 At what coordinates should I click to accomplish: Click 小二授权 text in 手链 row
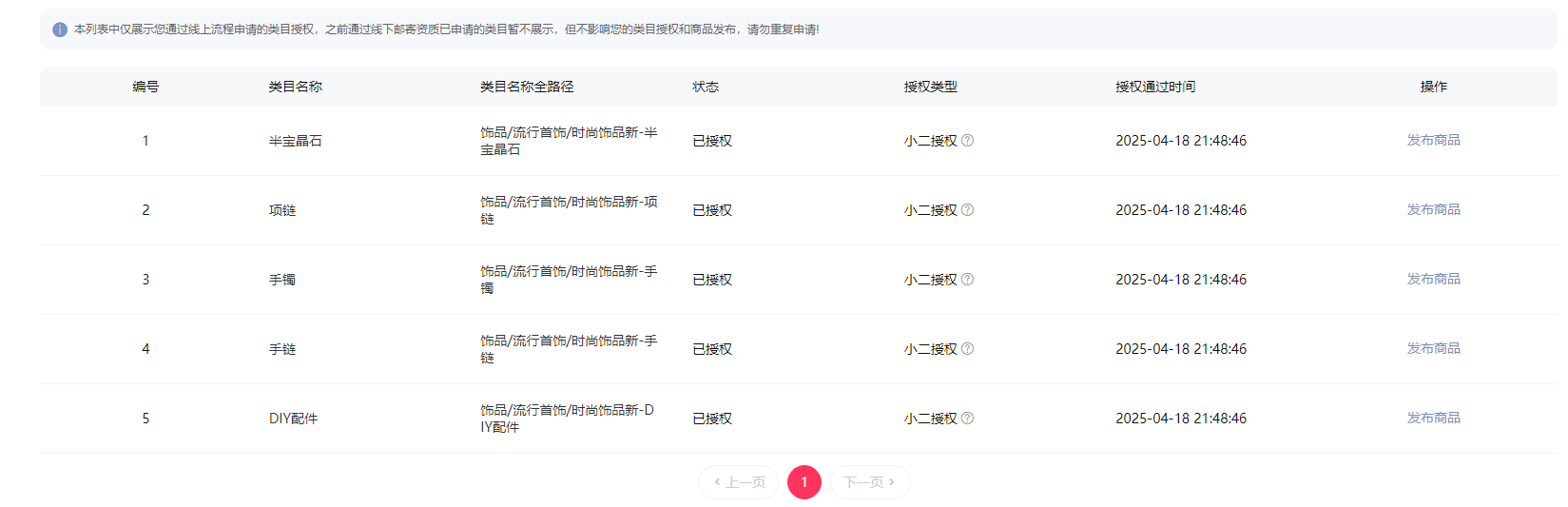click(931, 349)
